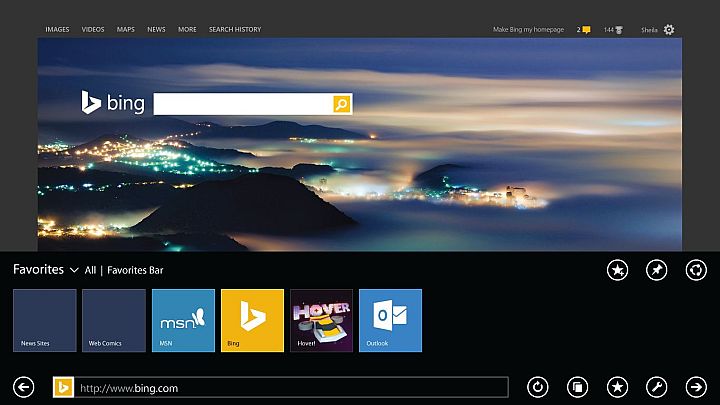Image resolution: width=720 pixels, height=405 pixels.
Task: Add to favorites using the star-plus icon
Action: coord(617,270)
